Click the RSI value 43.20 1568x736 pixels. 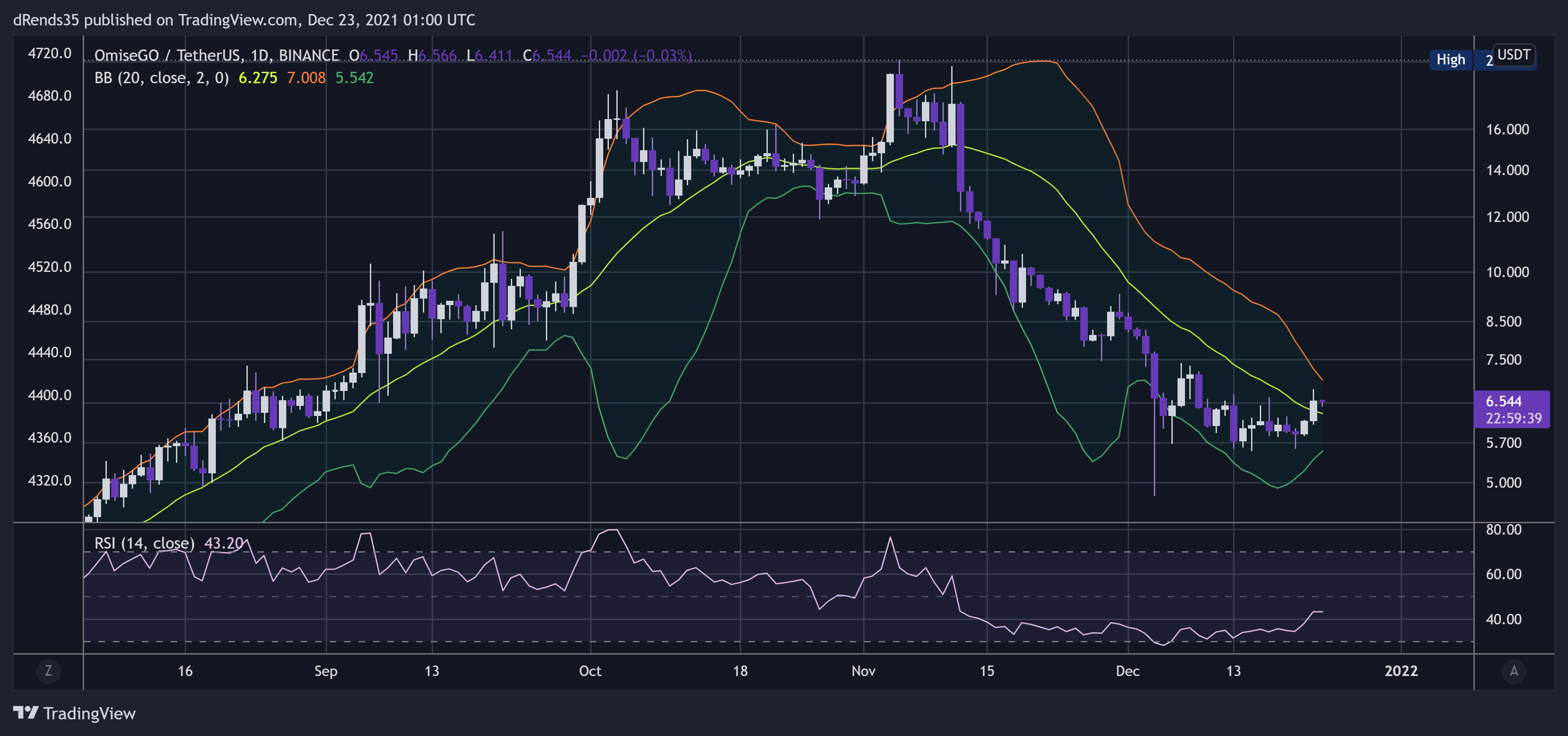click(224, 543)
